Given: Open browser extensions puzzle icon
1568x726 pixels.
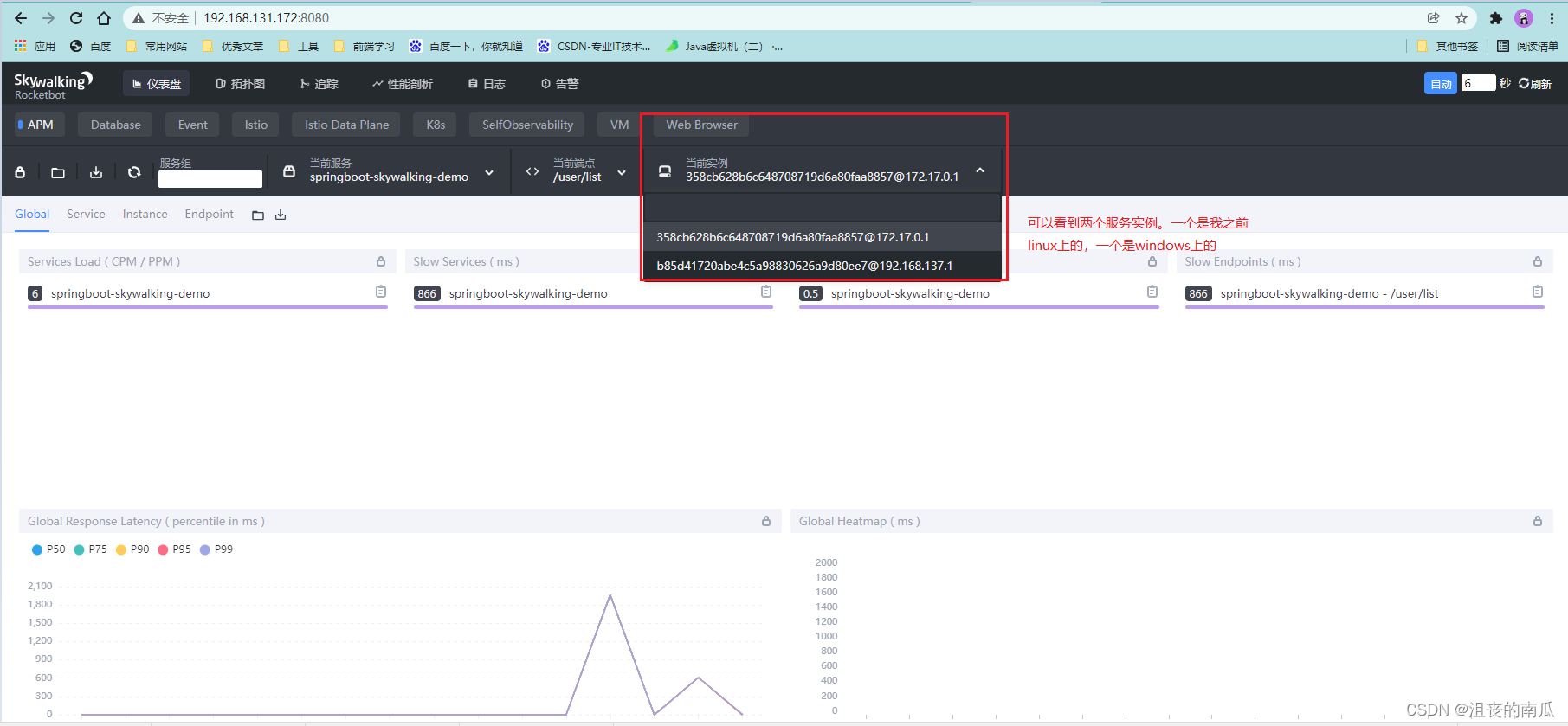Looking at the screenshot, I should 1495,18.
